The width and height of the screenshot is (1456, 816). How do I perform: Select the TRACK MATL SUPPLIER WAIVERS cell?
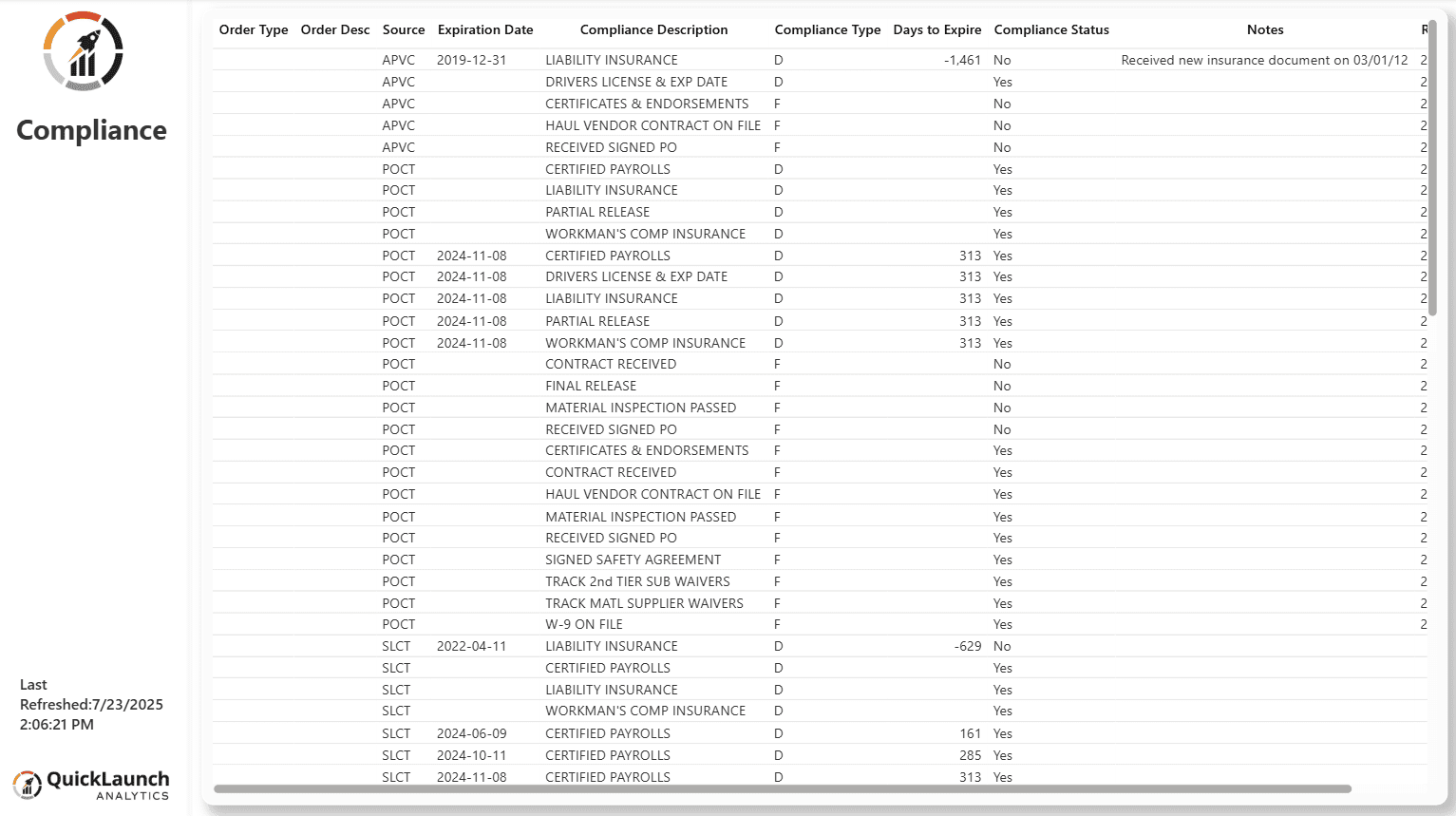645,603
